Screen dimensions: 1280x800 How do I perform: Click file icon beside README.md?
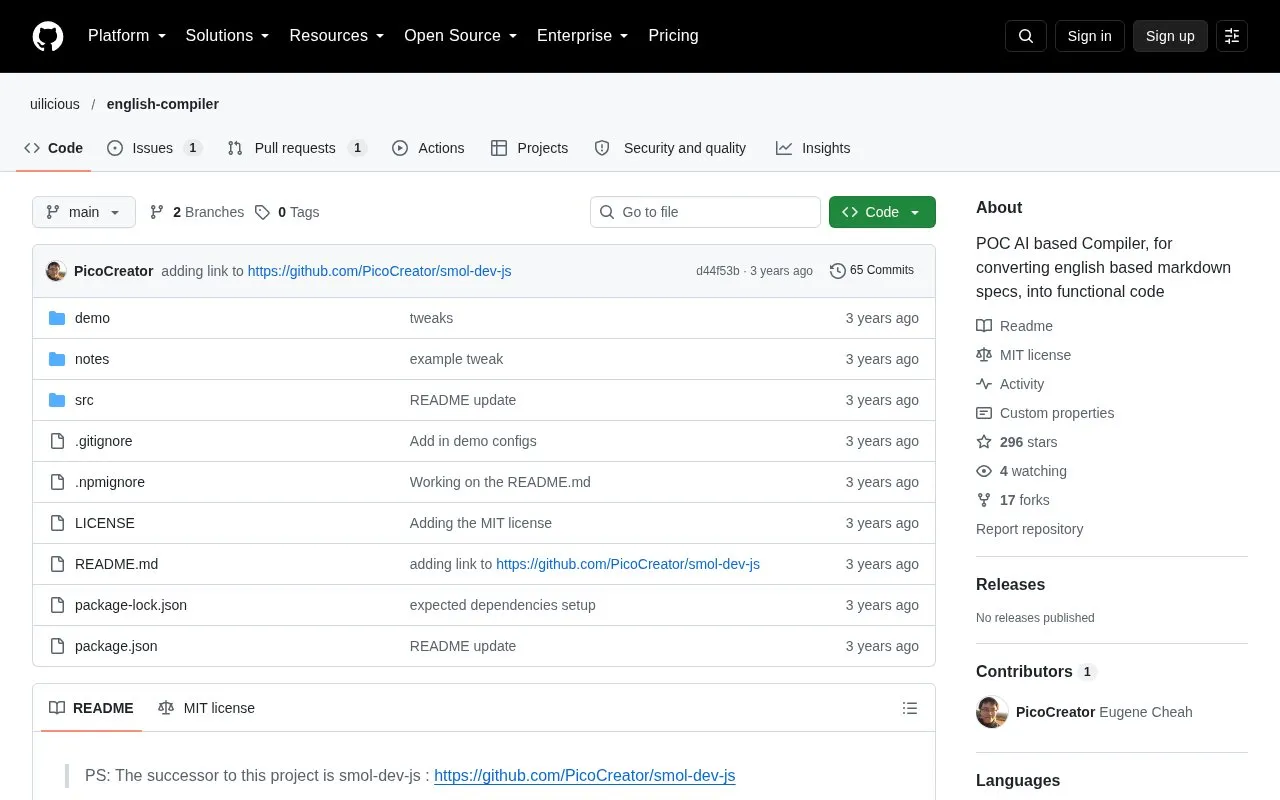pos(57,564)
